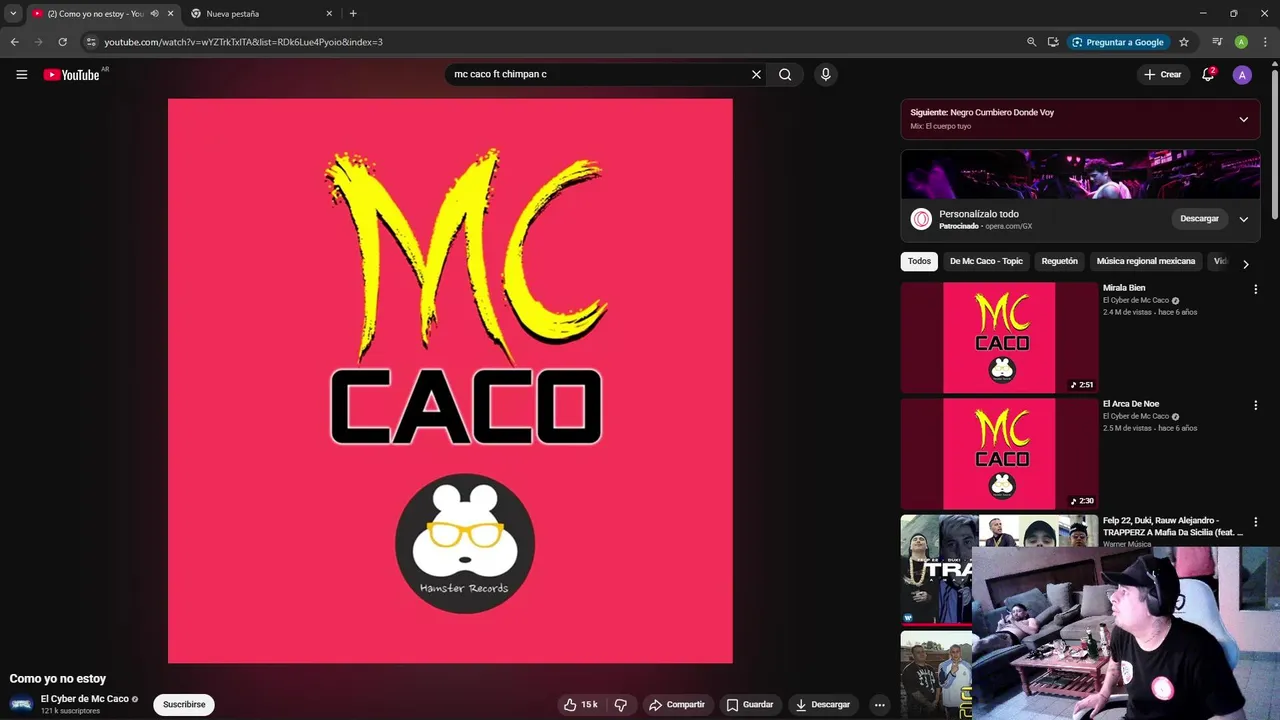This screenshot has height=720, width=1280.
Task: Open options for El Arca De Noe video
Action: (1255, 405)
